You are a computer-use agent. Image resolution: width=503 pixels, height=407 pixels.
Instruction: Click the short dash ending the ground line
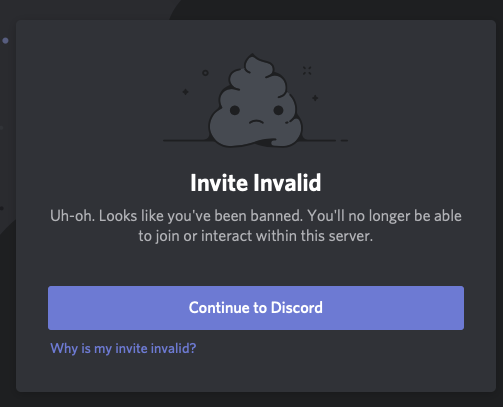344,140
